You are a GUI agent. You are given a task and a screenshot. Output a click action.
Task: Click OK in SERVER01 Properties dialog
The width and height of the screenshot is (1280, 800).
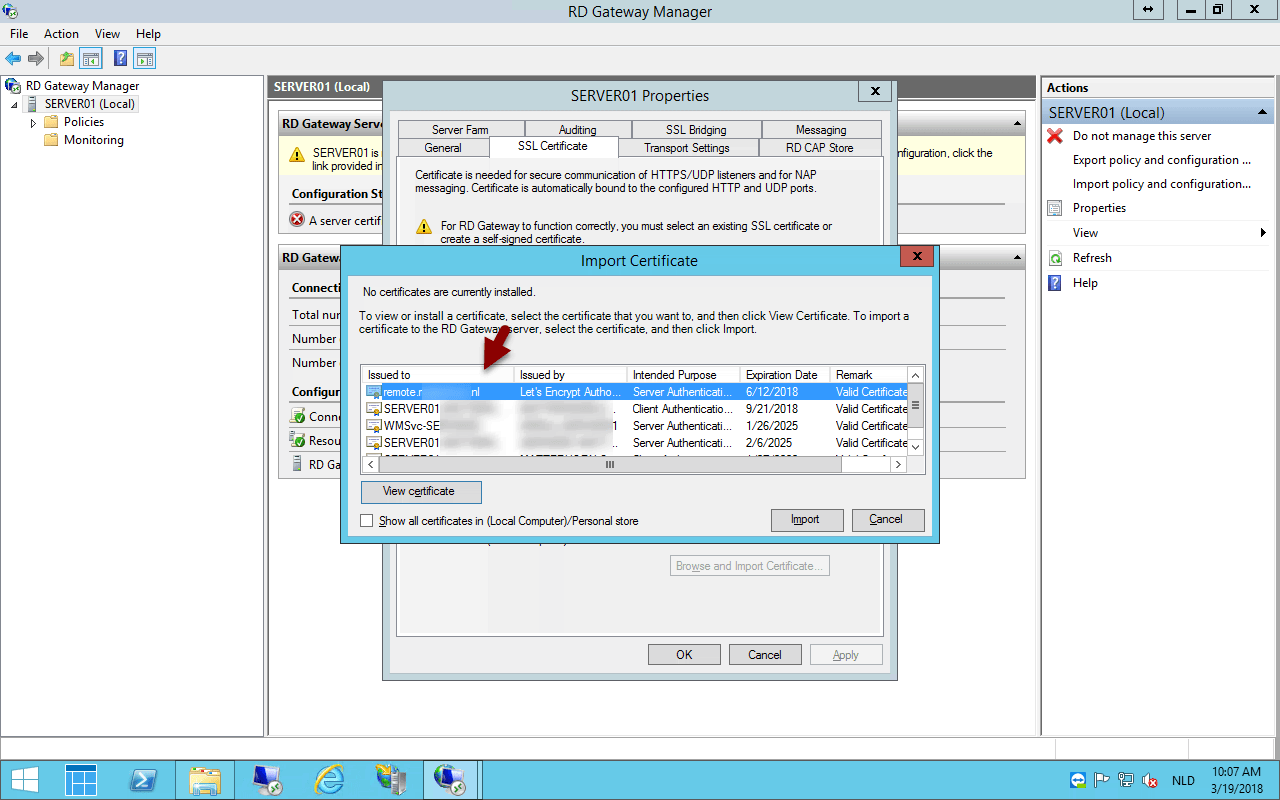(x=684, y=655)
